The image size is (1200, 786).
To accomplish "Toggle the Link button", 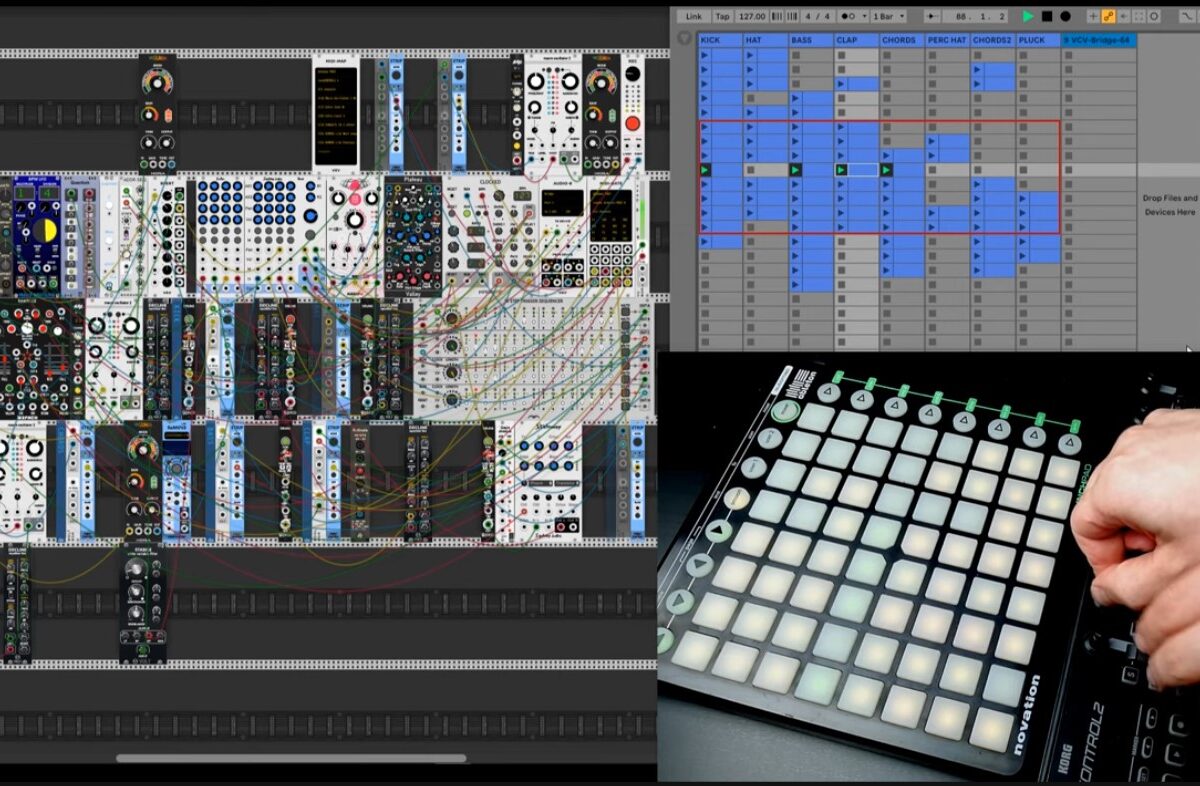I will (693, 16).
